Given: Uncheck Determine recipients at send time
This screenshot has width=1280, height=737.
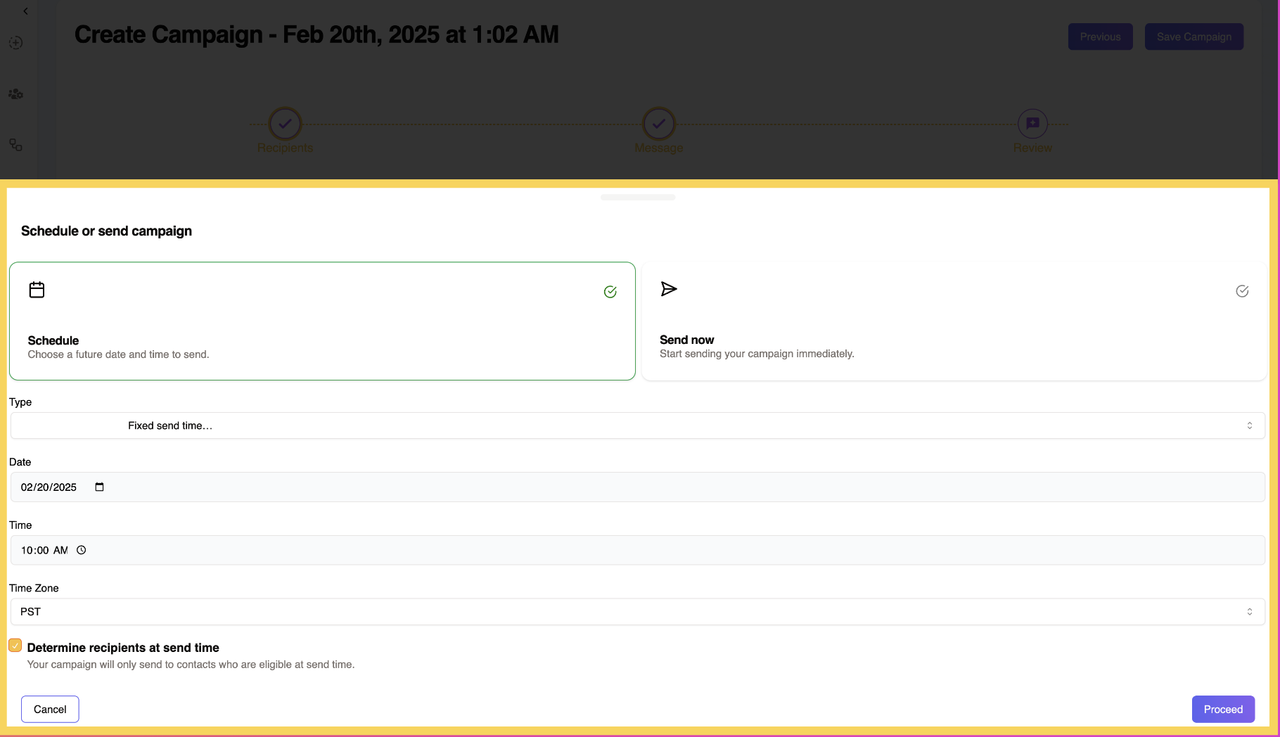Looking at the screenshot, I should pyautogui.click(x=14, y=645).
